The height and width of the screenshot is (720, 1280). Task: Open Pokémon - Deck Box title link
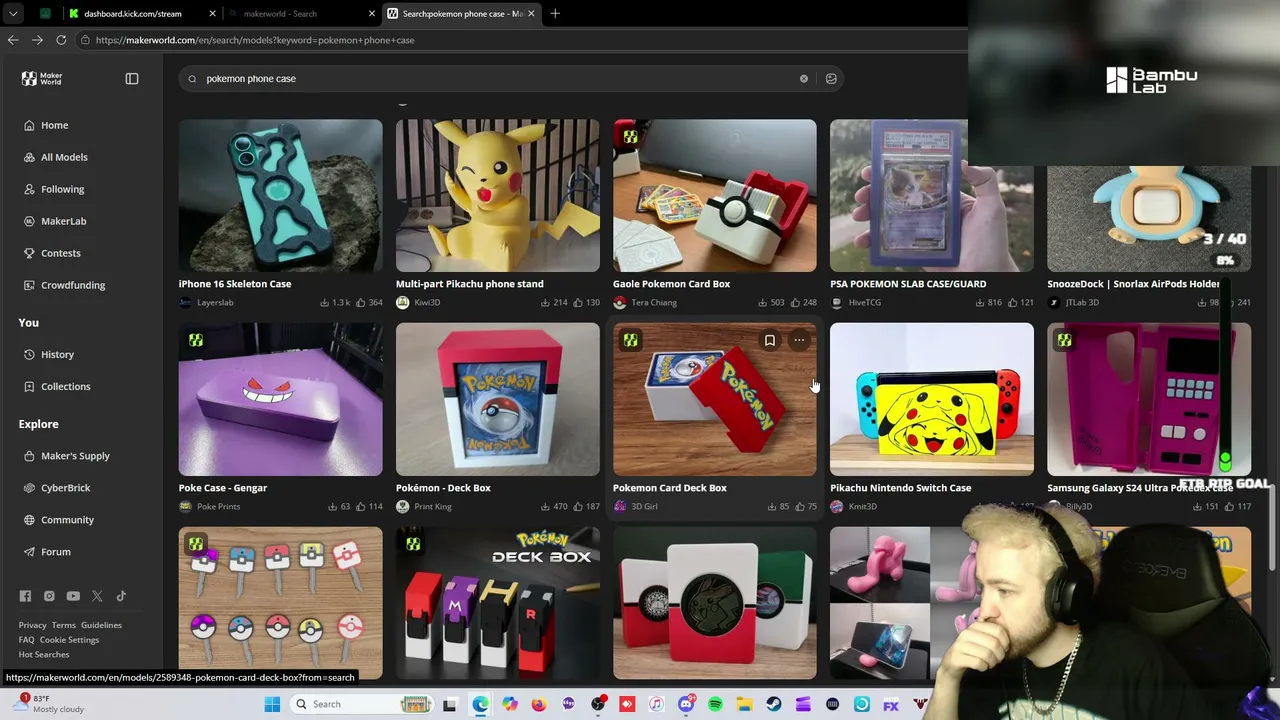coord(443,488)
